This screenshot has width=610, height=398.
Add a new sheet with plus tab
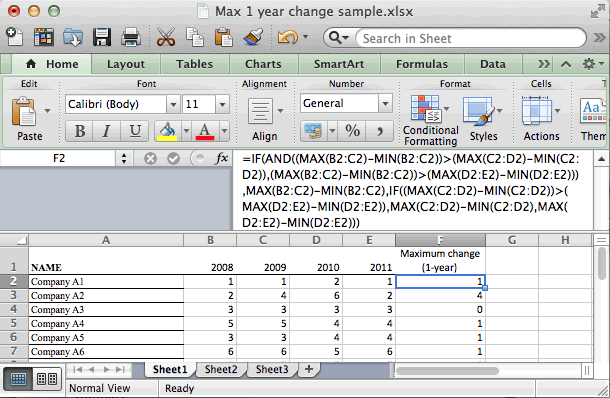(309, 369)
